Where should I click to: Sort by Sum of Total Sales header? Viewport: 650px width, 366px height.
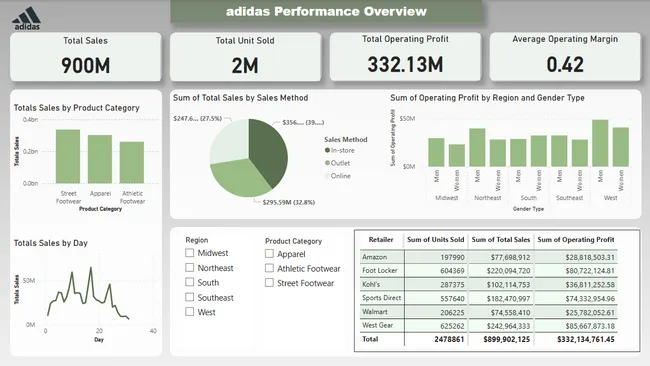click(500, 240)
